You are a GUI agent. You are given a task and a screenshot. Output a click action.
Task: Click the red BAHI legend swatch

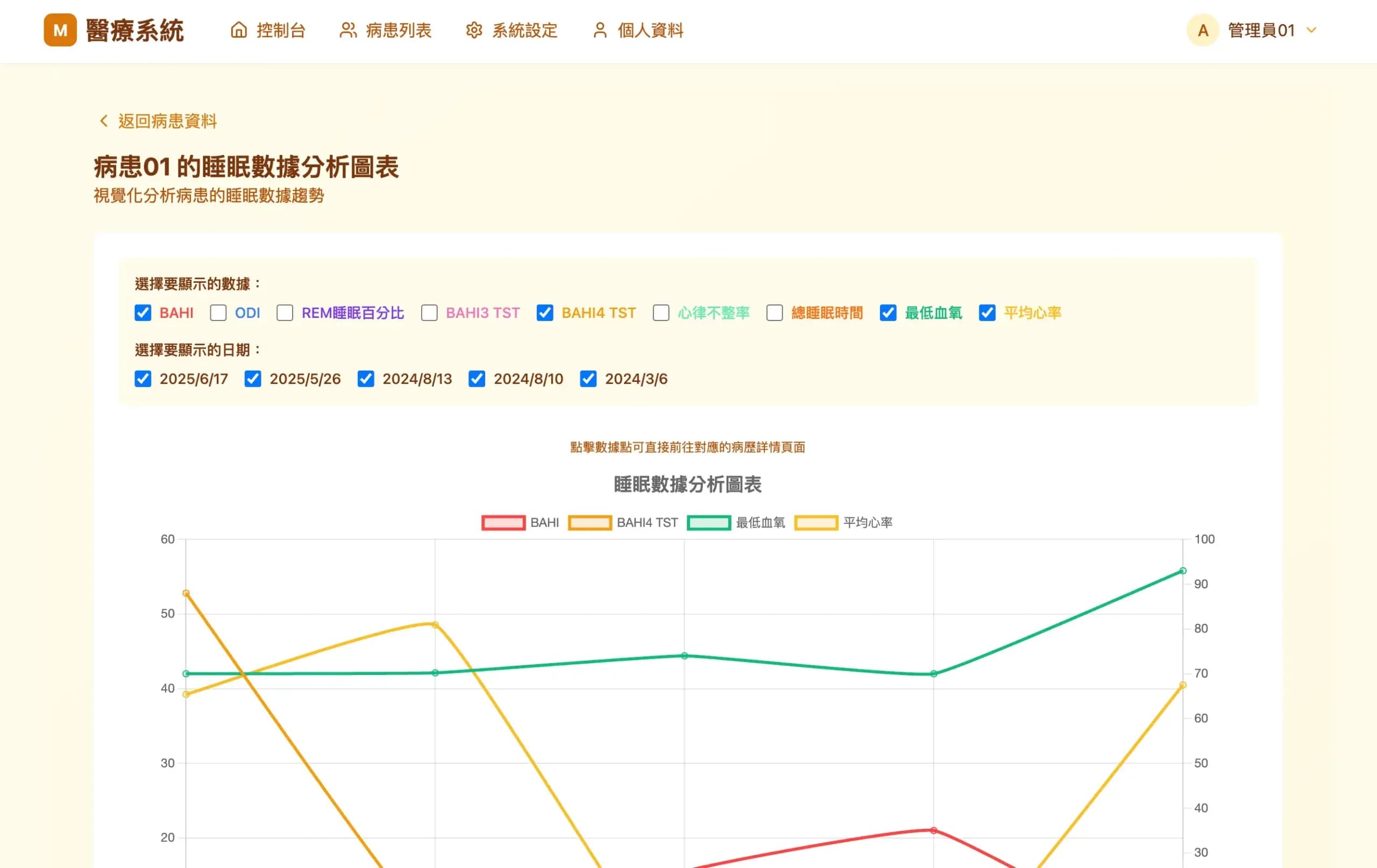[503, 523]
